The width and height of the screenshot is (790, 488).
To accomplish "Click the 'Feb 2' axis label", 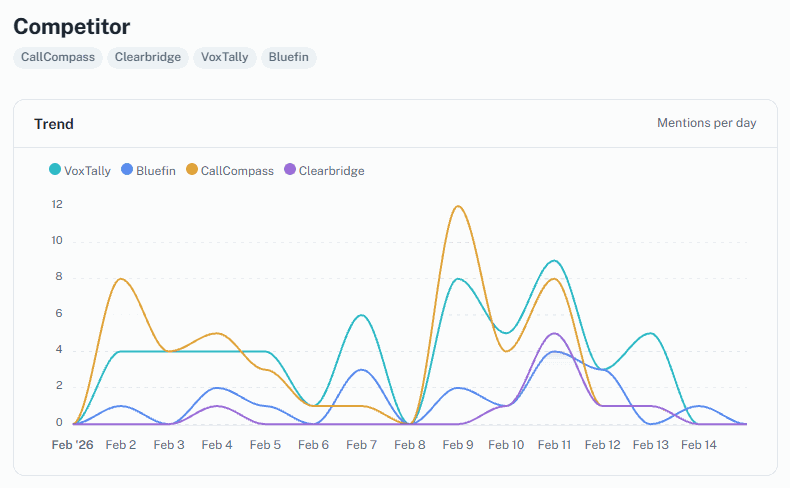I will click(x=121, y=445).
